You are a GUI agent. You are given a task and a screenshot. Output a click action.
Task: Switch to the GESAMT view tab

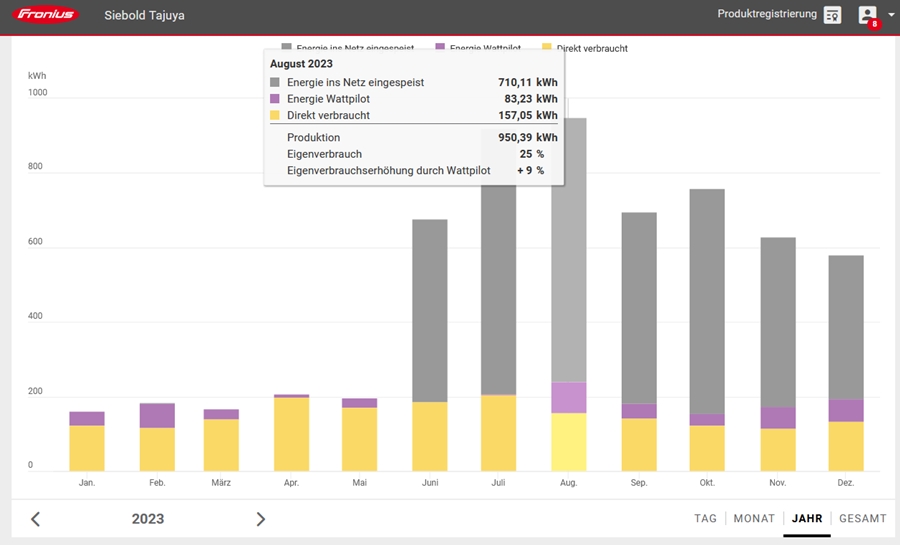pos(862,519)
